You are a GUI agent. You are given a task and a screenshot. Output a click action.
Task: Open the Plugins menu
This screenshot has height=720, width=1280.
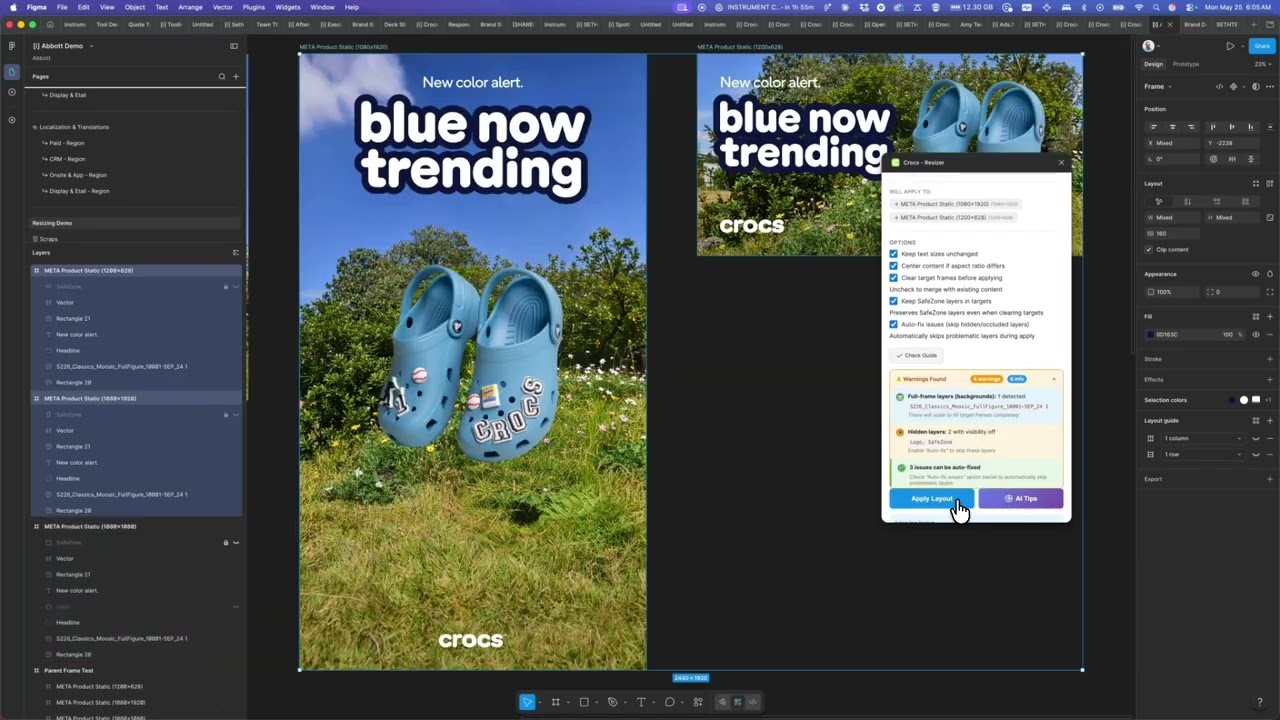[254, 7]
